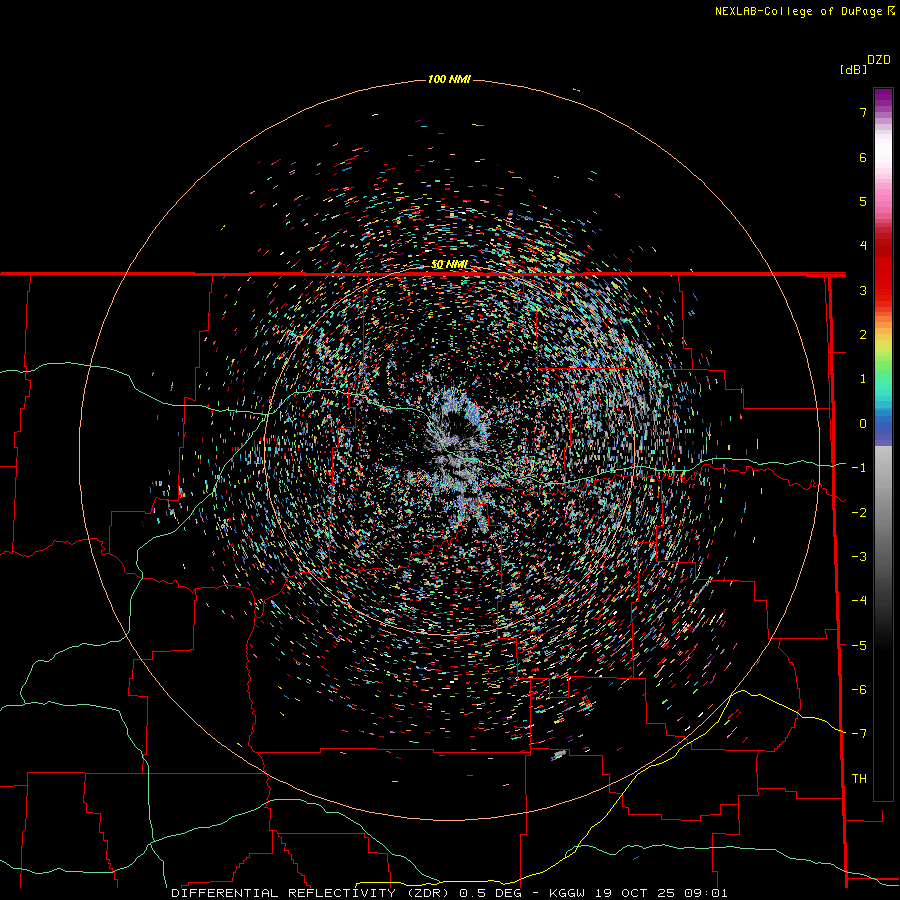Click the 100 NMI range ring label
Screen dimensions: 900x900
[449, 79]
